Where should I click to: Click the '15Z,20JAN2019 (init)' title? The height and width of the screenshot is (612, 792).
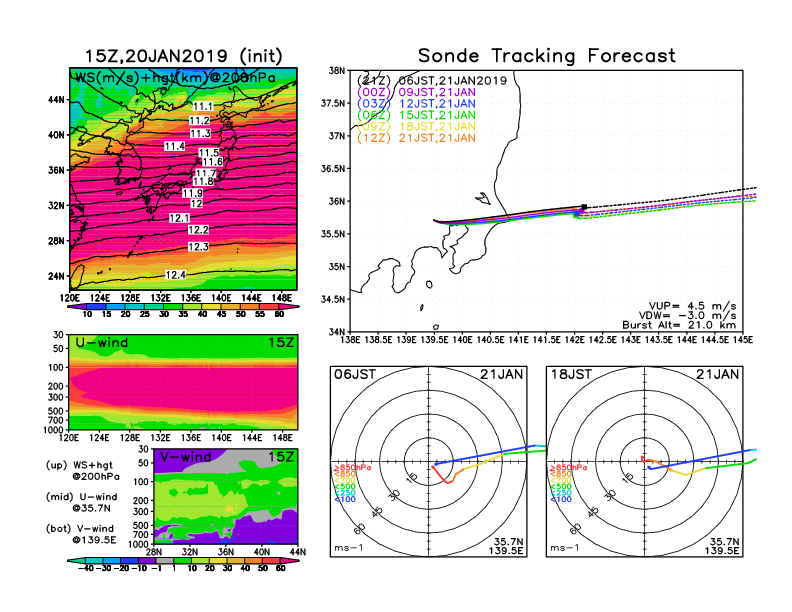(x=183, y=56)
